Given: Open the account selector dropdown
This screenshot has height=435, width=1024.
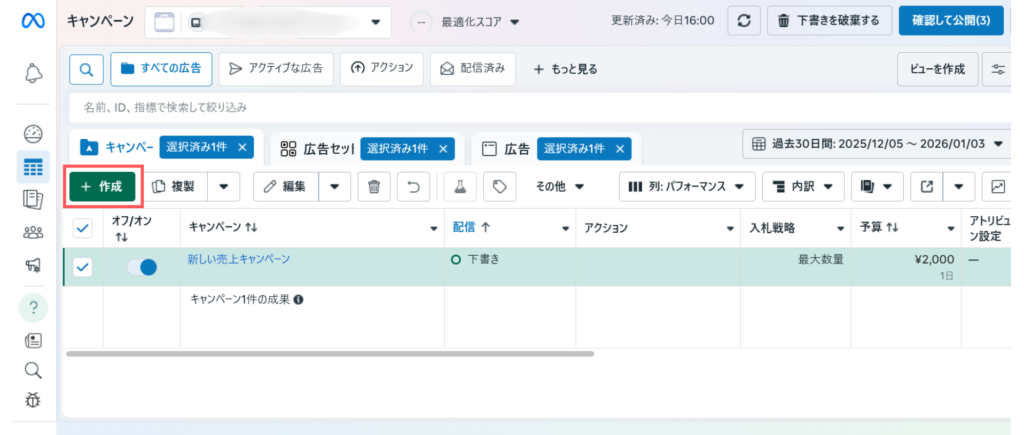Looking at the screenshot, I should click(x=268, y=22).
